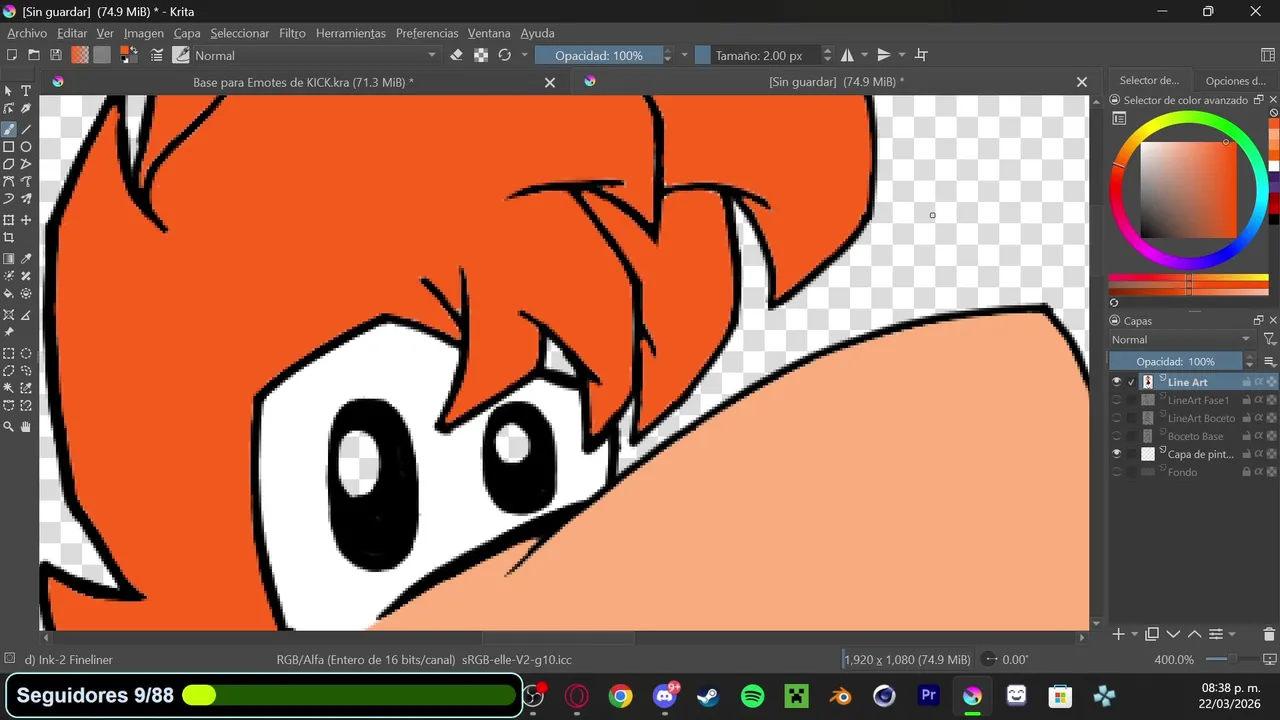Move layer up with chevron arrow

1194,634
